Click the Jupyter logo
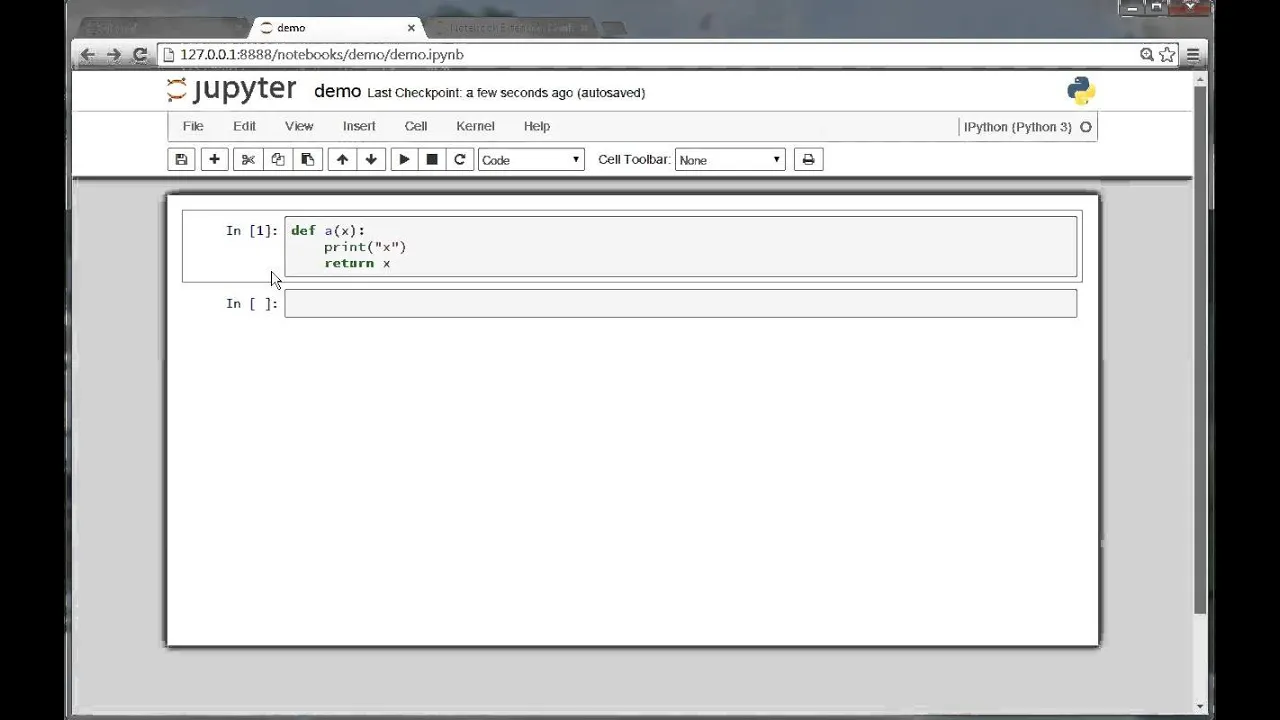This screenshot has width=1280, height=720. click(231, 90)
